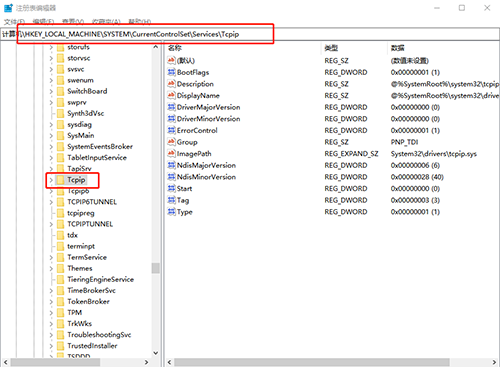Click the tdx folder icon
Image resolution: width=500 pixels, height=367 pixels.
point(60,235)
